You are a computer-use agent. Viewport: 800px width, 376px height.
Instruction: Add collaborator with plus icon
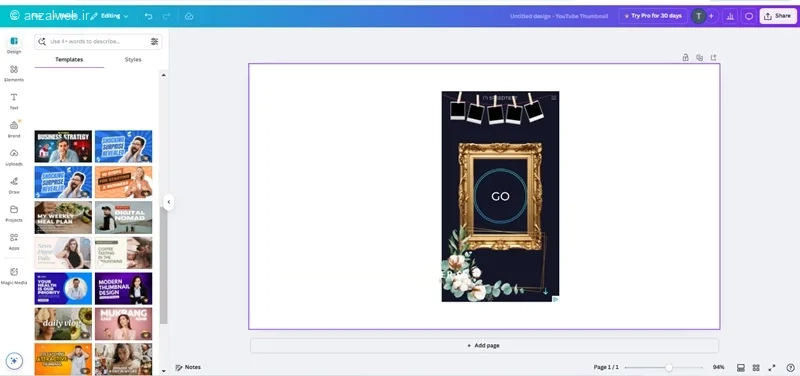click(711, 16)
